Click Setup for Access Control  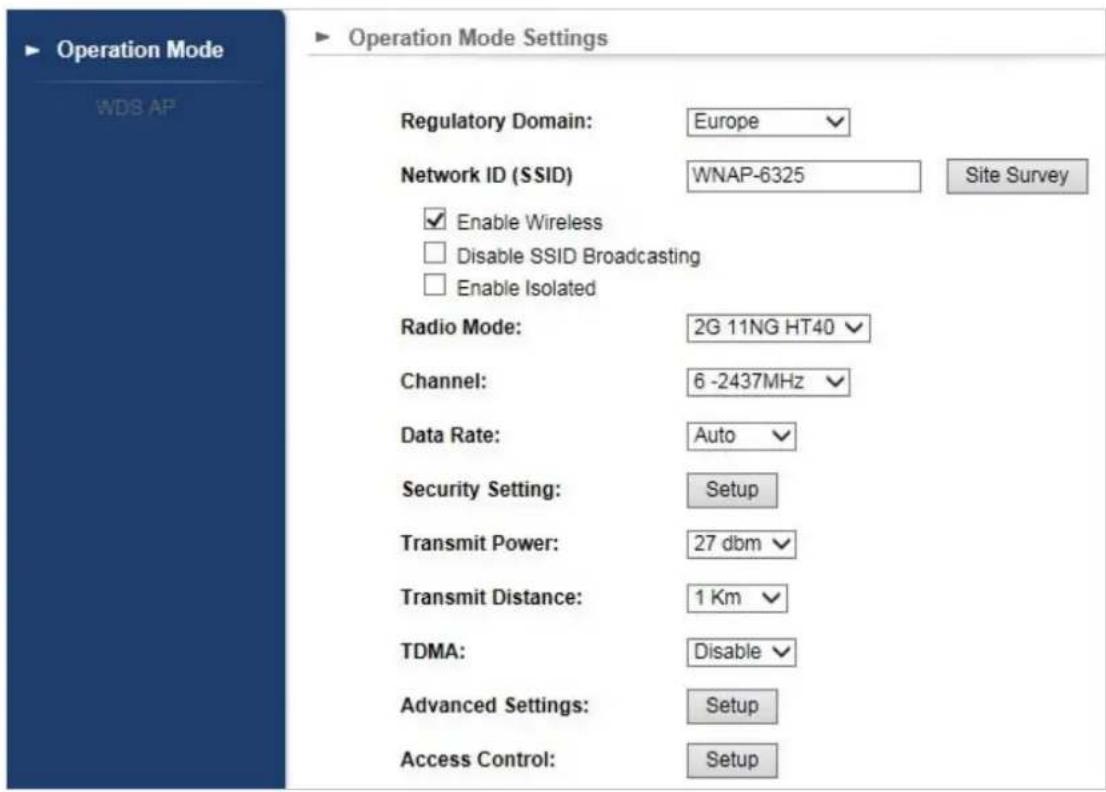click(732, 760)
